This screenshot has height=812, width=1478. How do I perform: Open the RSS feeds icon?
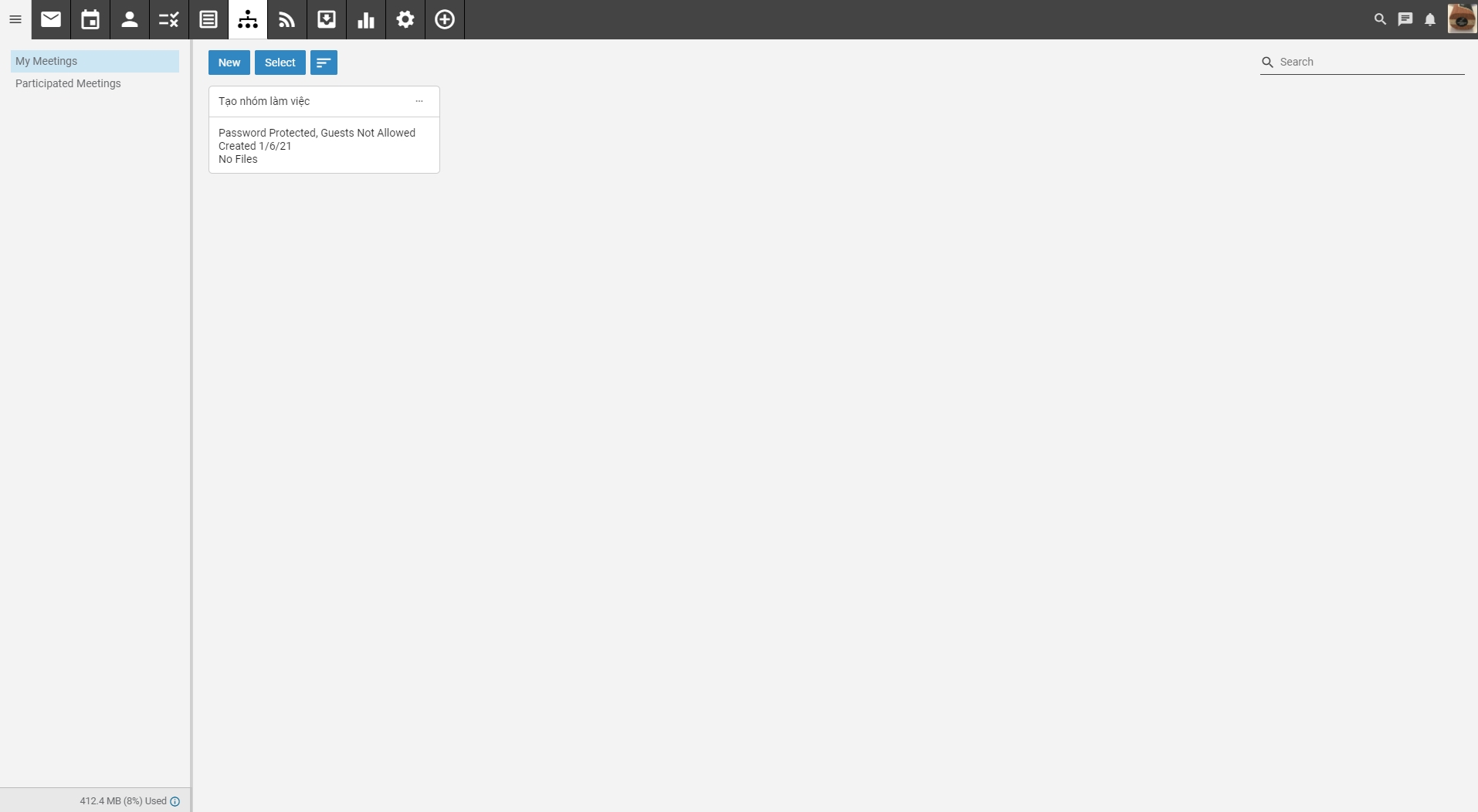pos(287,19)
